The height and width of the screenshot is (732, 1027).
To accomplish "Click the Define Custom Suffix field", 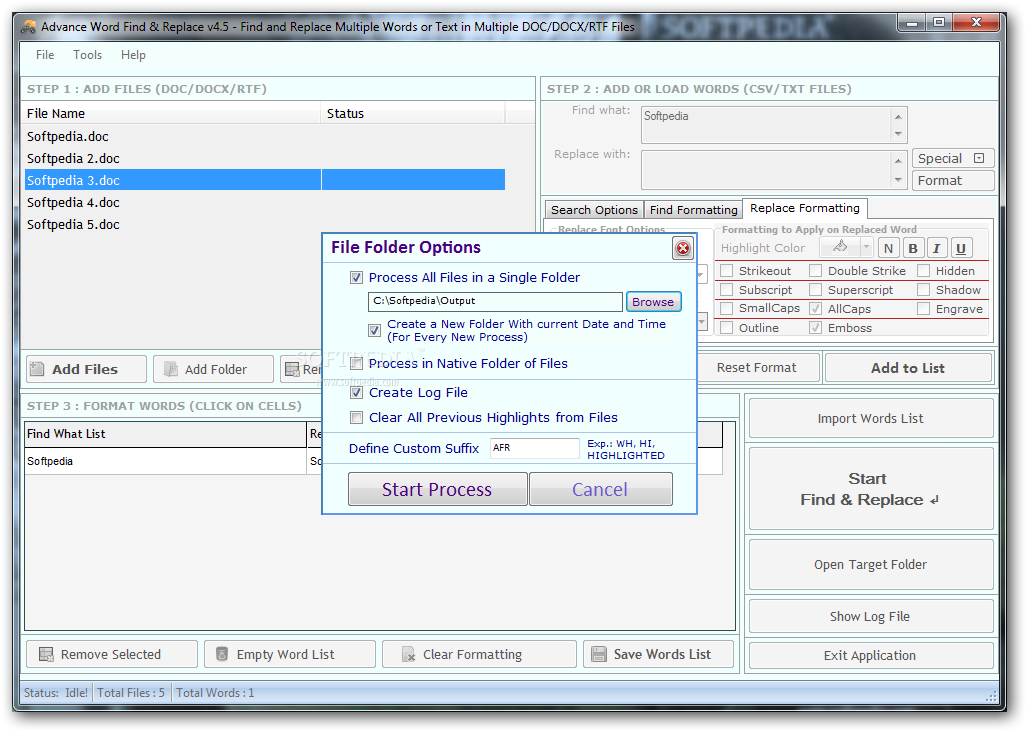I will [534, 448].
